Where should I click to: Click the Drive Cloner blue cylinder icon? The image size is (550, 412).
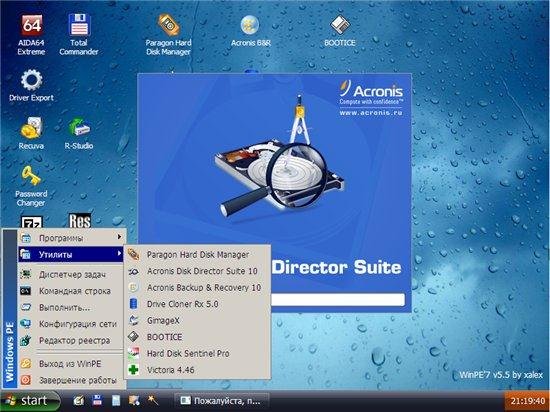point(134,304)
